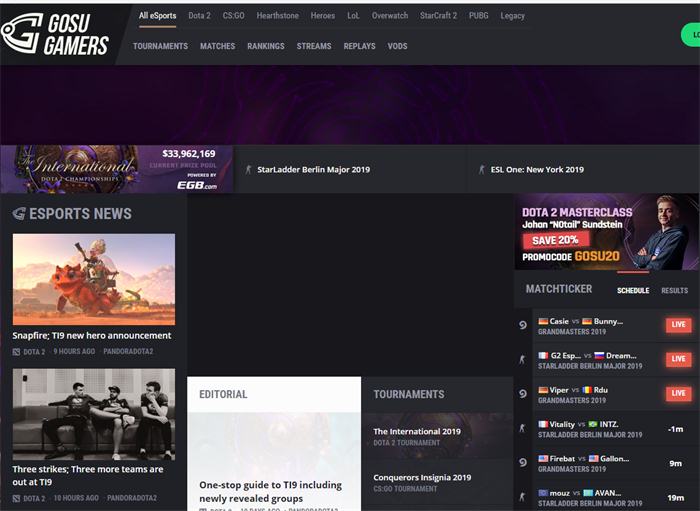Select the Overwatch tab

[390, 16]
